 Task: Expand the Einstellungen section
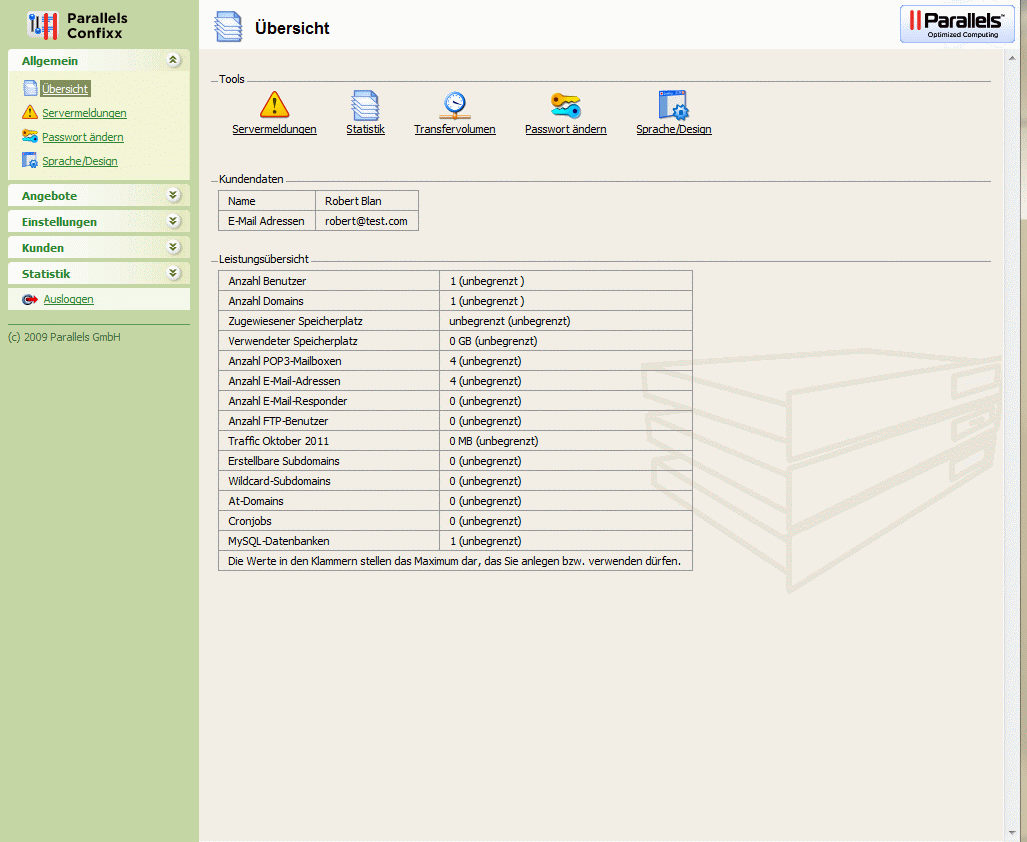[x=173, y=222]
